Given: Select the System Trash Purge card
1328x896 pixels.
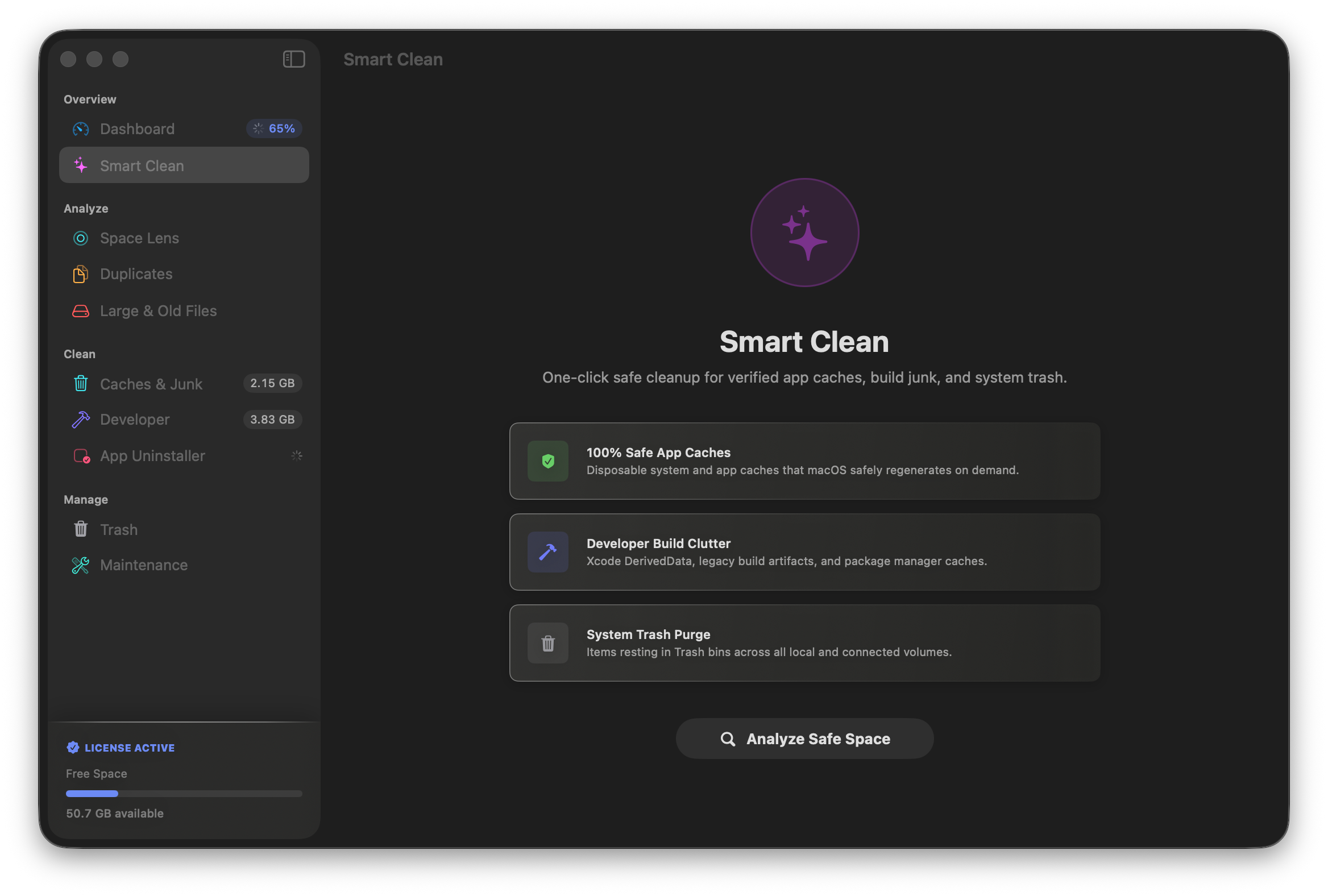Looking at the screenshot, I should [x=804, y=643].
